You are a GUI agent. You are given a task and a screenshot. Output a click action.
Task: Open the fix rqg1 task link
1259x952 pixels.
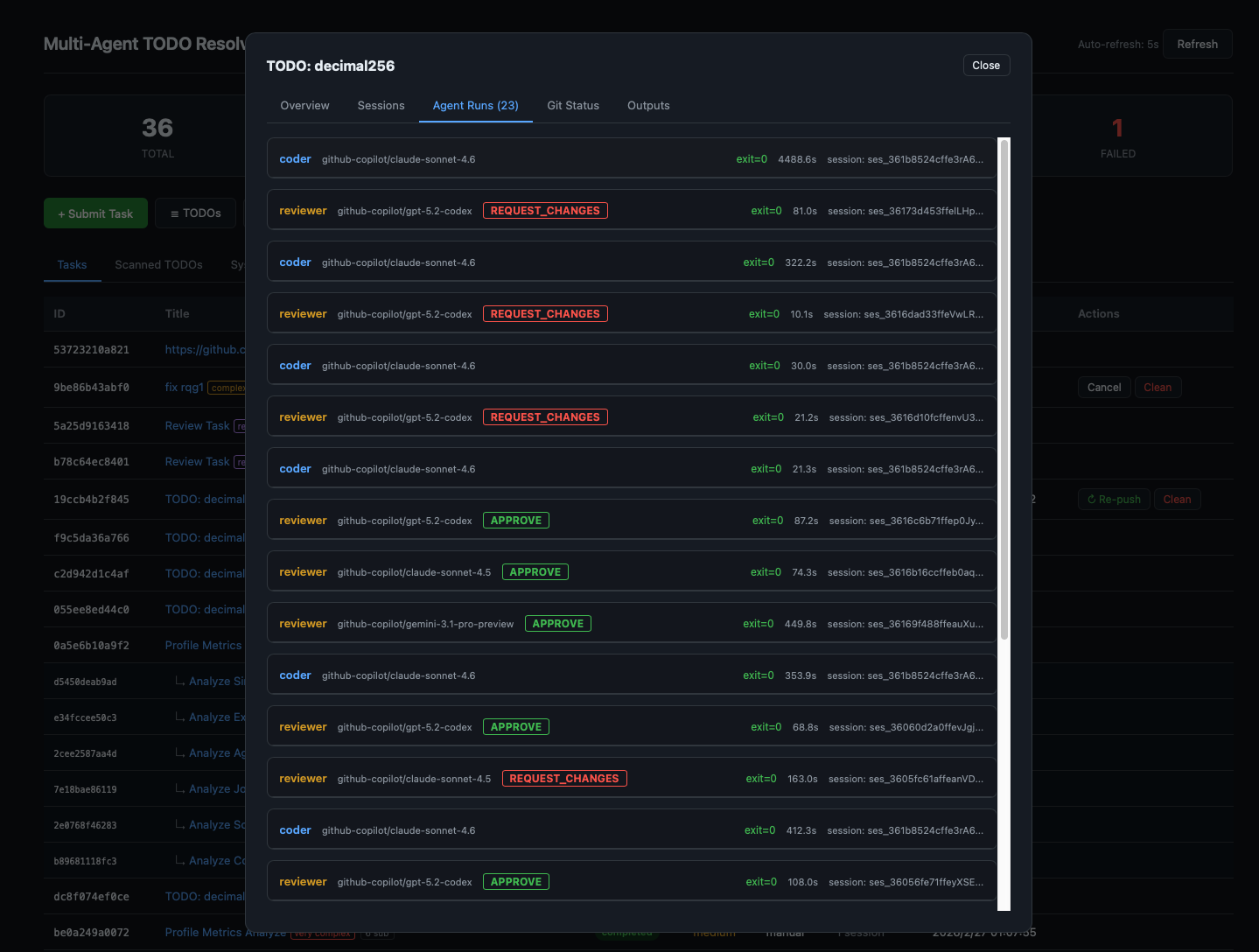coord(184,387)
